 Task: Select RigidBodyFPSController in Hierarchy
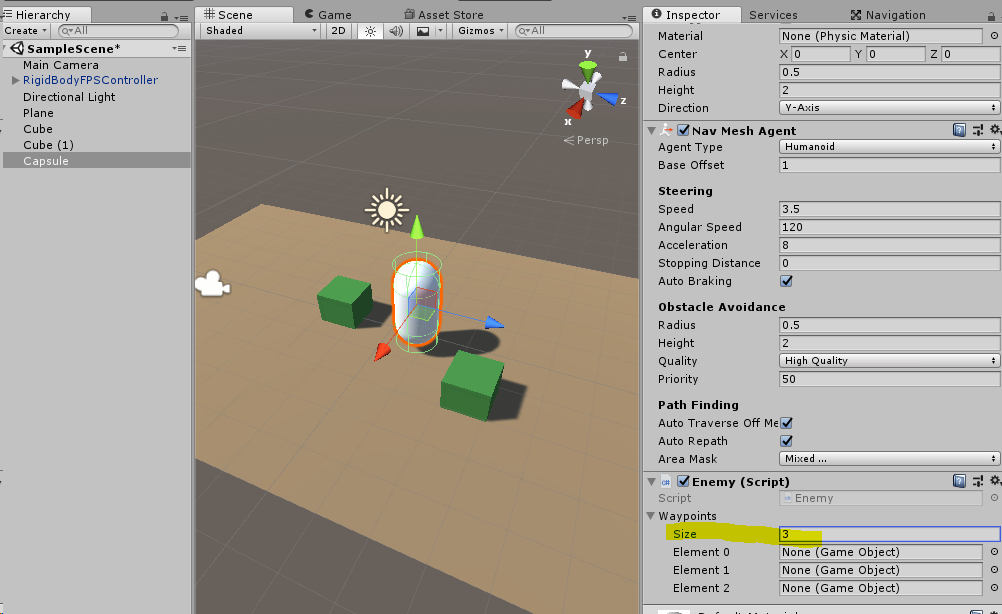pos(90,81)
